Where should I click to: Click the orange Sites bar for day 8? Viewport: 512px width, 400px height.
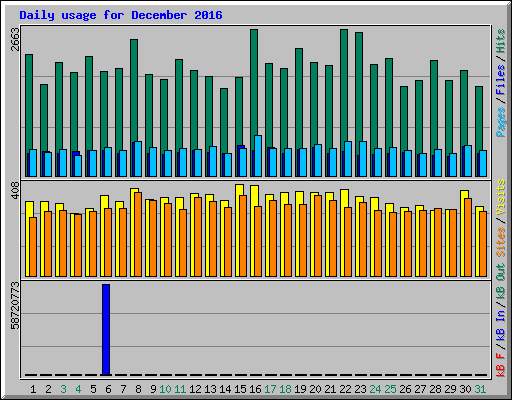[138, 234]
